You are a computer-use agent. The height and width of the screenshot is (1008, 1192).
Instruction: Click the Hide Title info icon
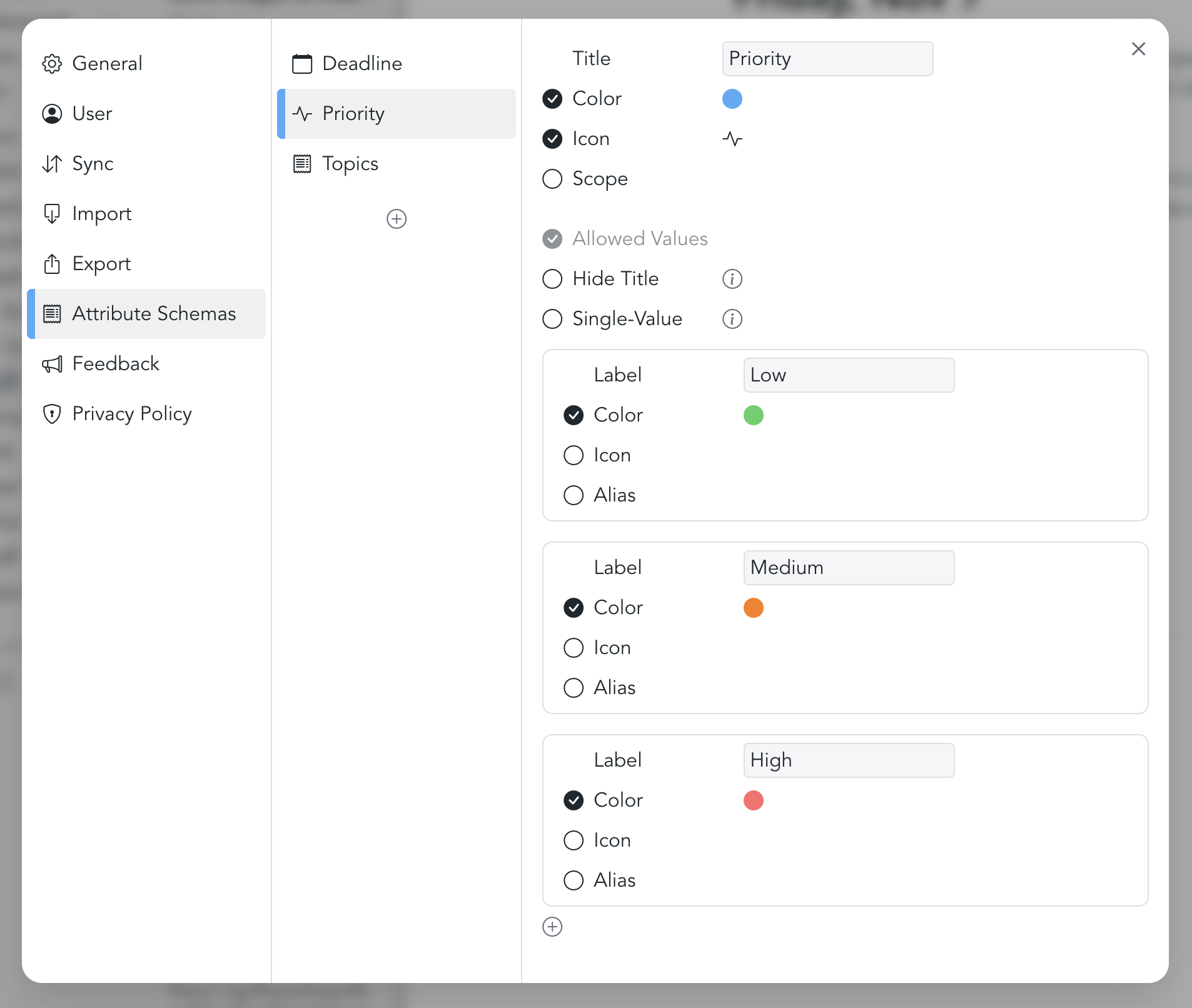click(x=732, y=279)
